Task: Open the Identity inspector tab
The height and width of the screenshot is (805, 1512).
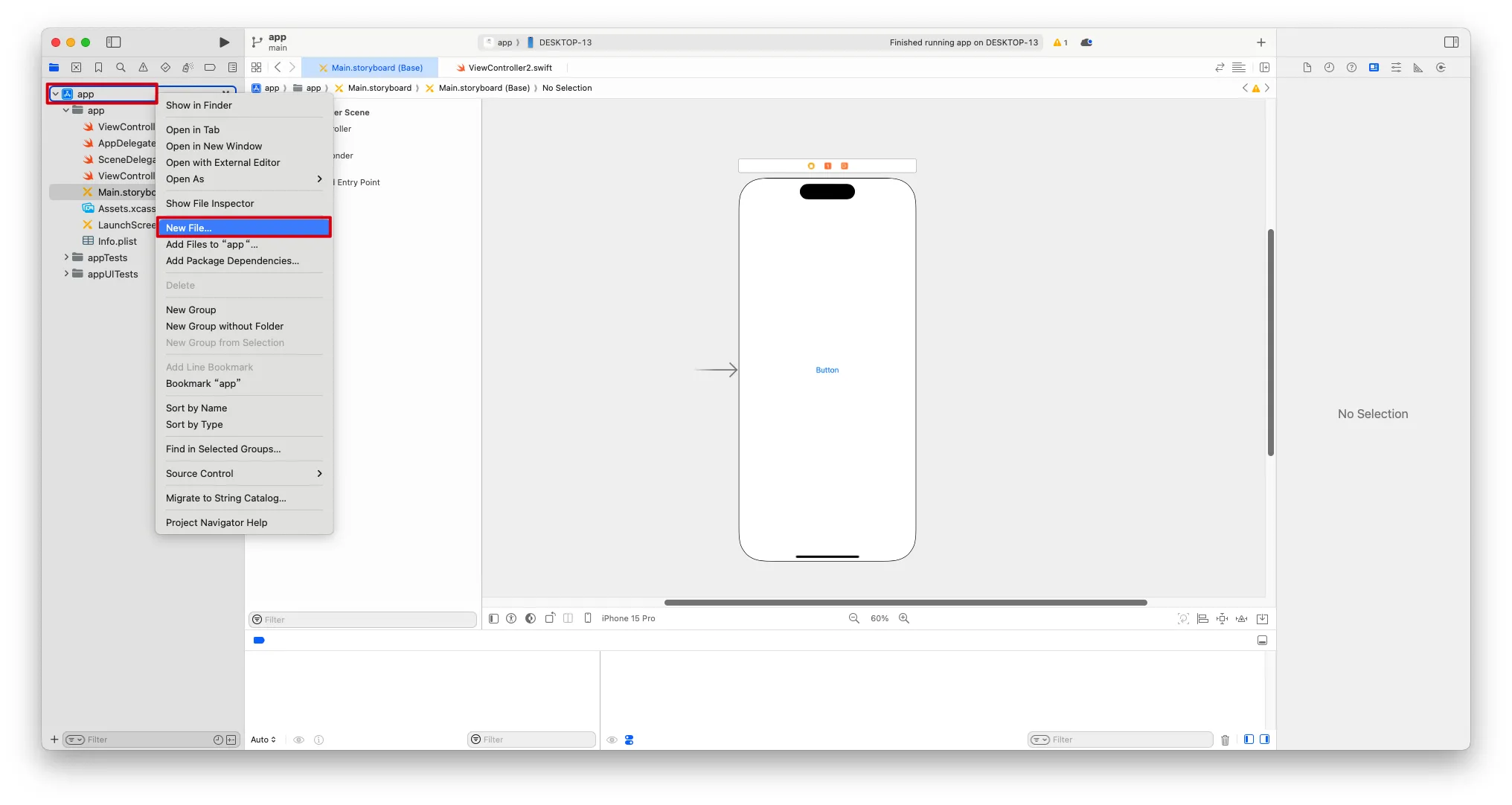Action: click(x=1374, y=68)
